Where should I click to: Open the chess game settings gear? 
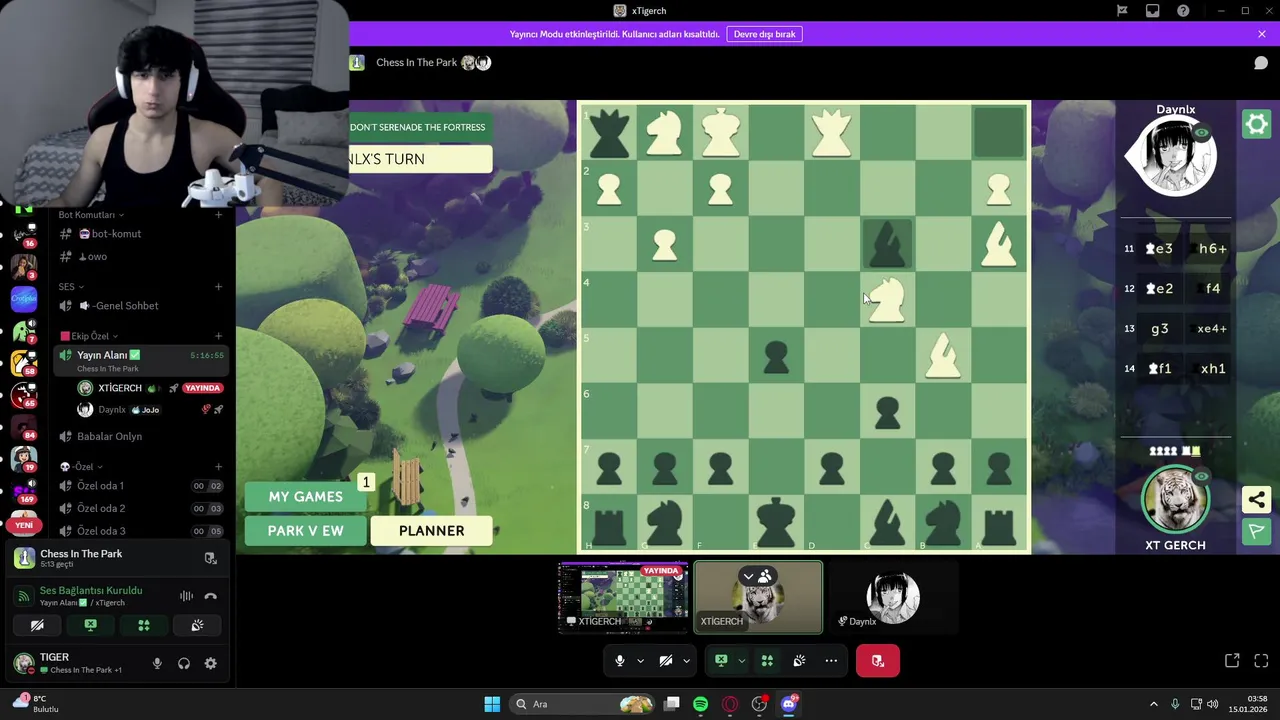coord(1256,124)
